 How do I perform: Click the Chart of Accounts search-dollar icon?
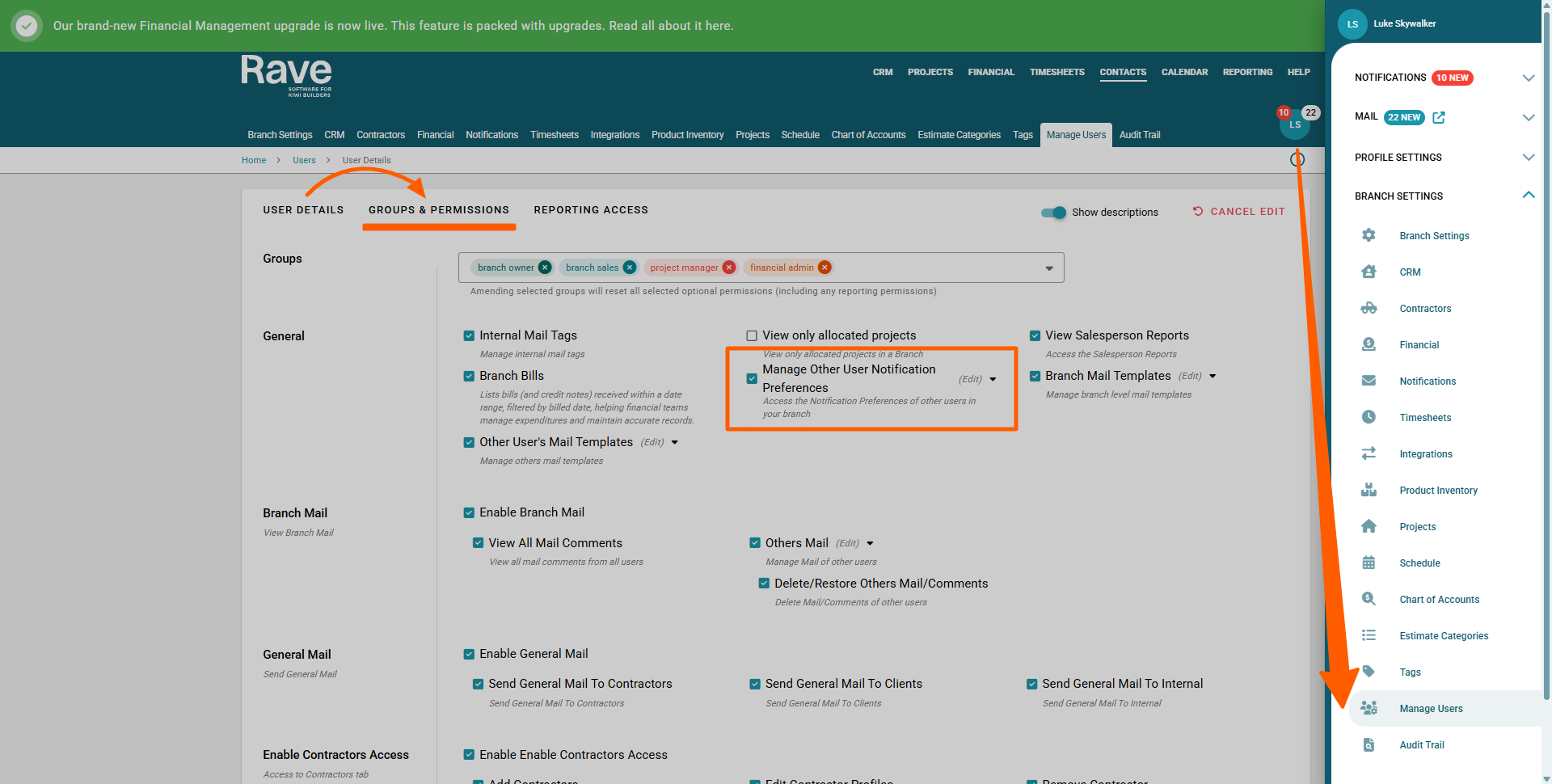coord(1369,599)
